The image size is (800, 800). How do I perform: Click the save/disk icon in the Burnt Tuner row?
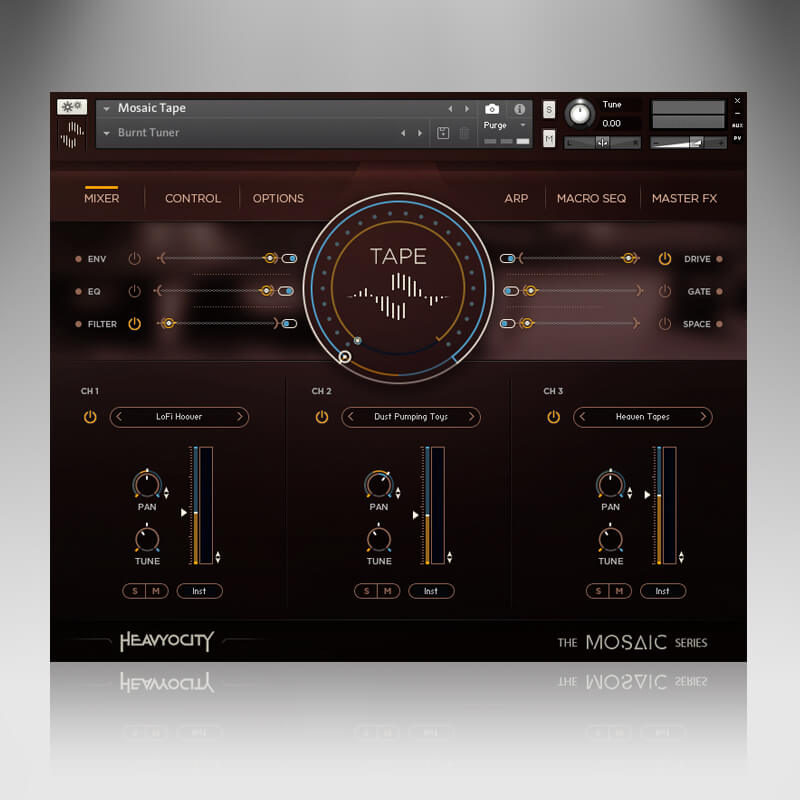coord(443,131)
